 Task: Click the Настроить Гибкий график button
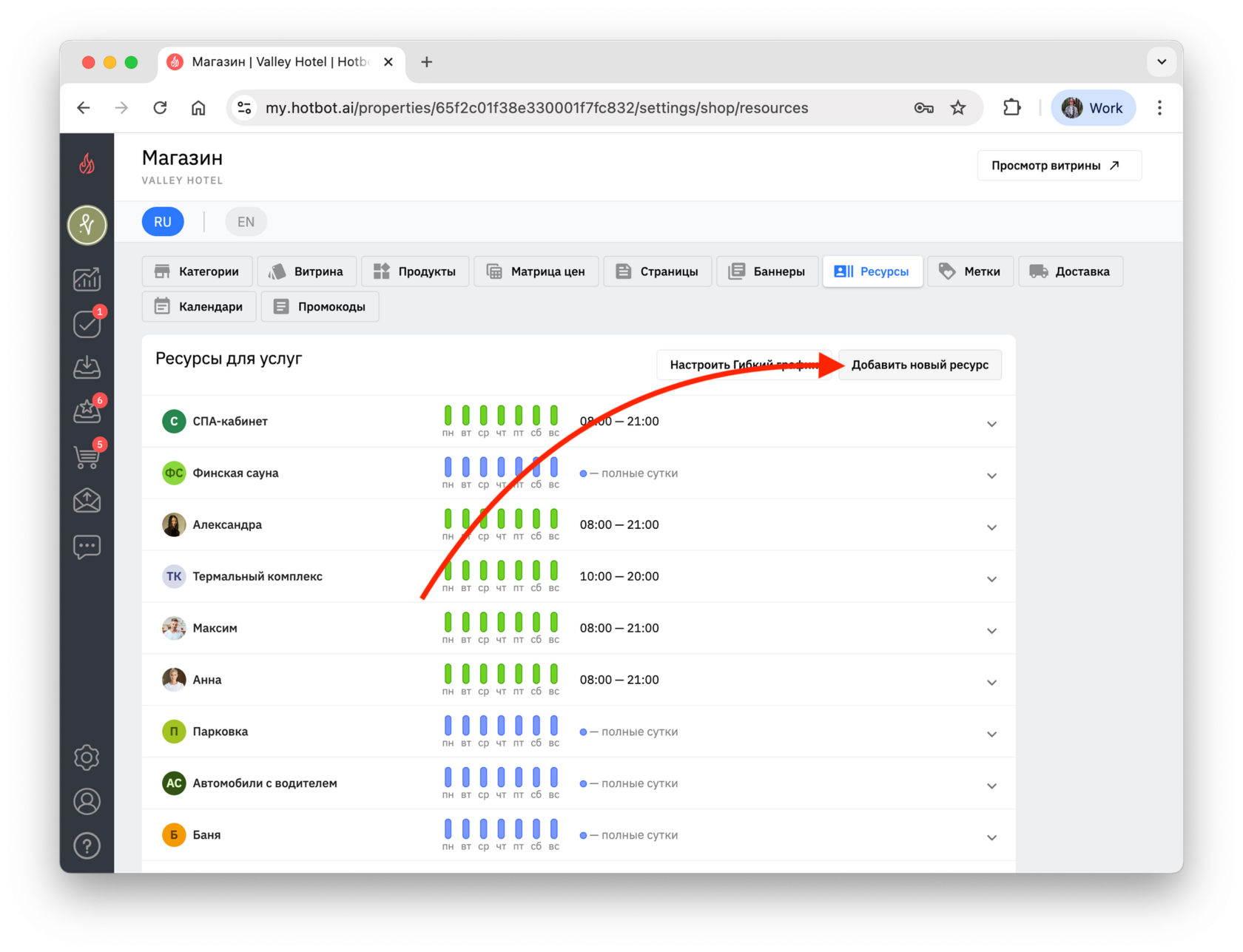(743, 365)
